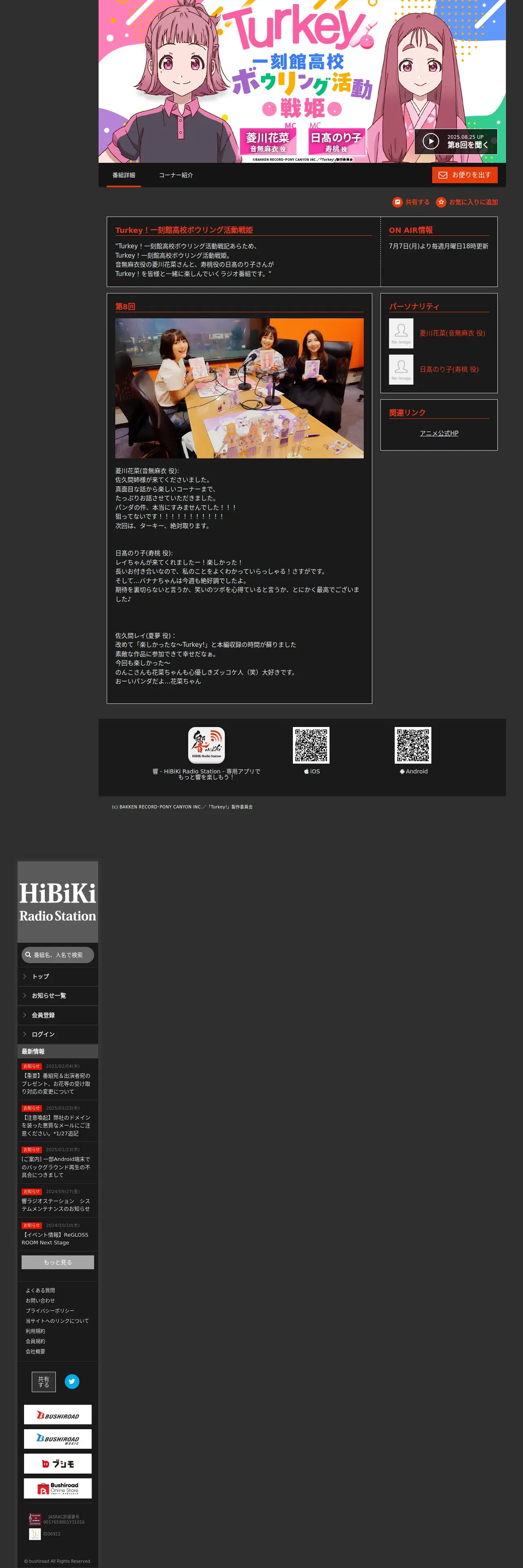The height and width of the screenshot is (1568, 523).
Task: Click heading Turkey！一刻館高校ボウリング活動戦姫
Action: click(184, 230)
